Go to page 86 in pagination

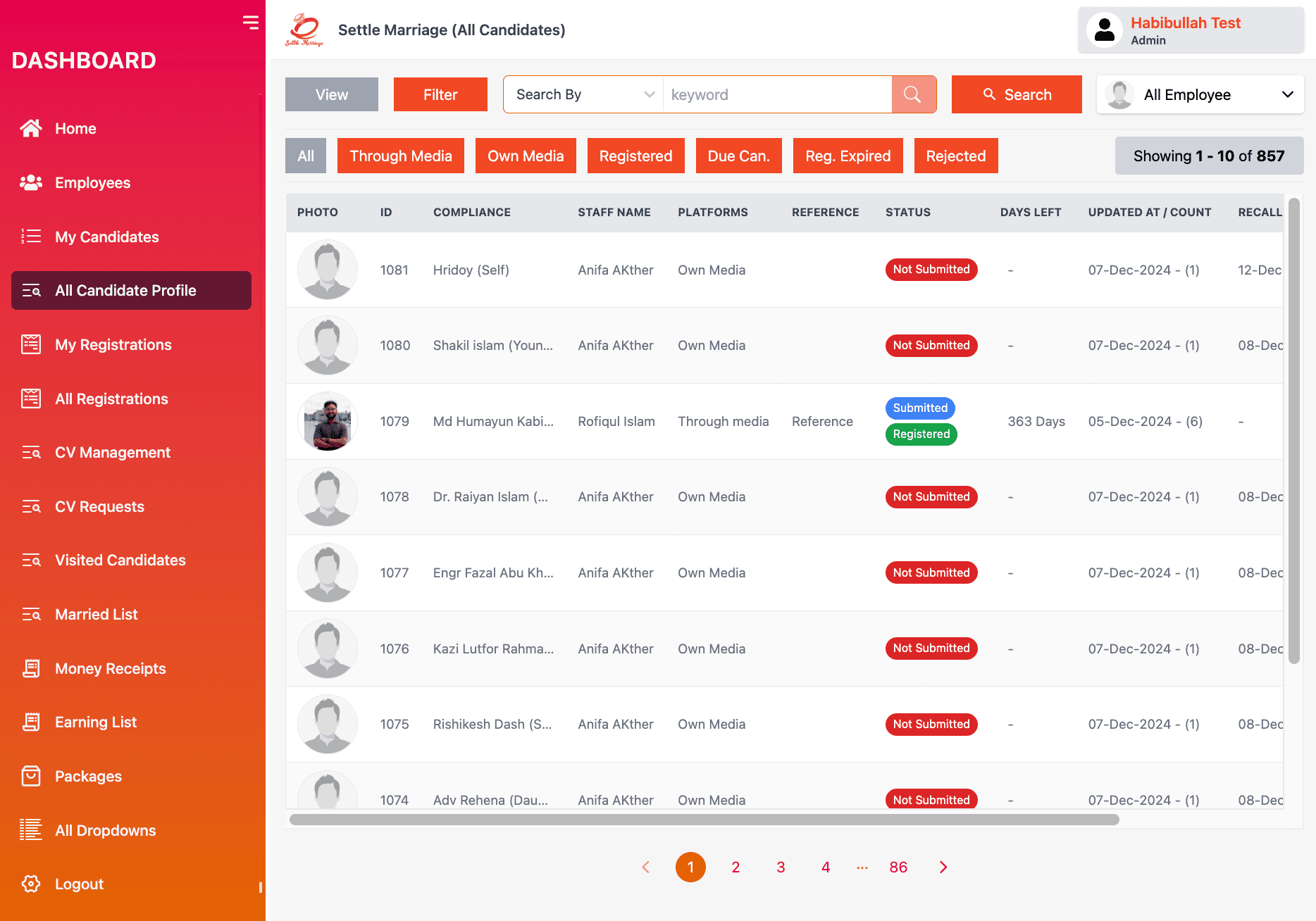pos(898,867)
